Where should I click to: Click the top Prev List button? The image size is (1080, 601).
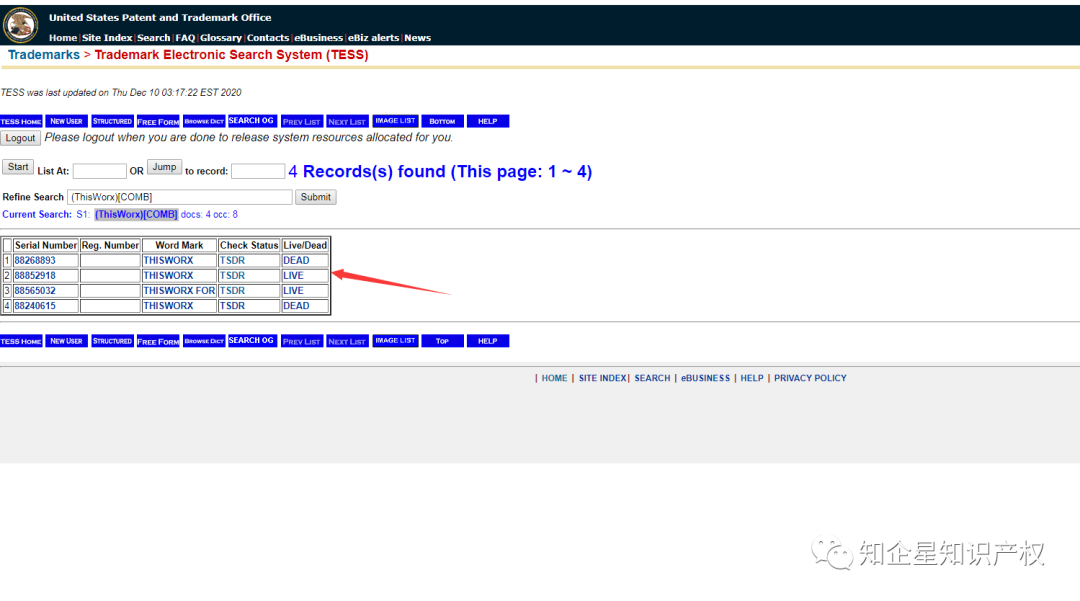(302, 121)
